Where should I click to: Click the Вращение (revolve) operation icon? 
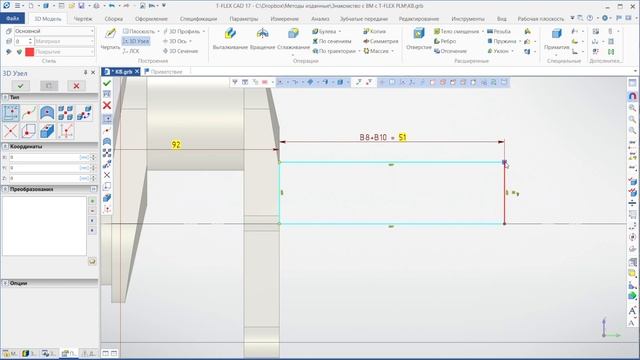point(262,33)
